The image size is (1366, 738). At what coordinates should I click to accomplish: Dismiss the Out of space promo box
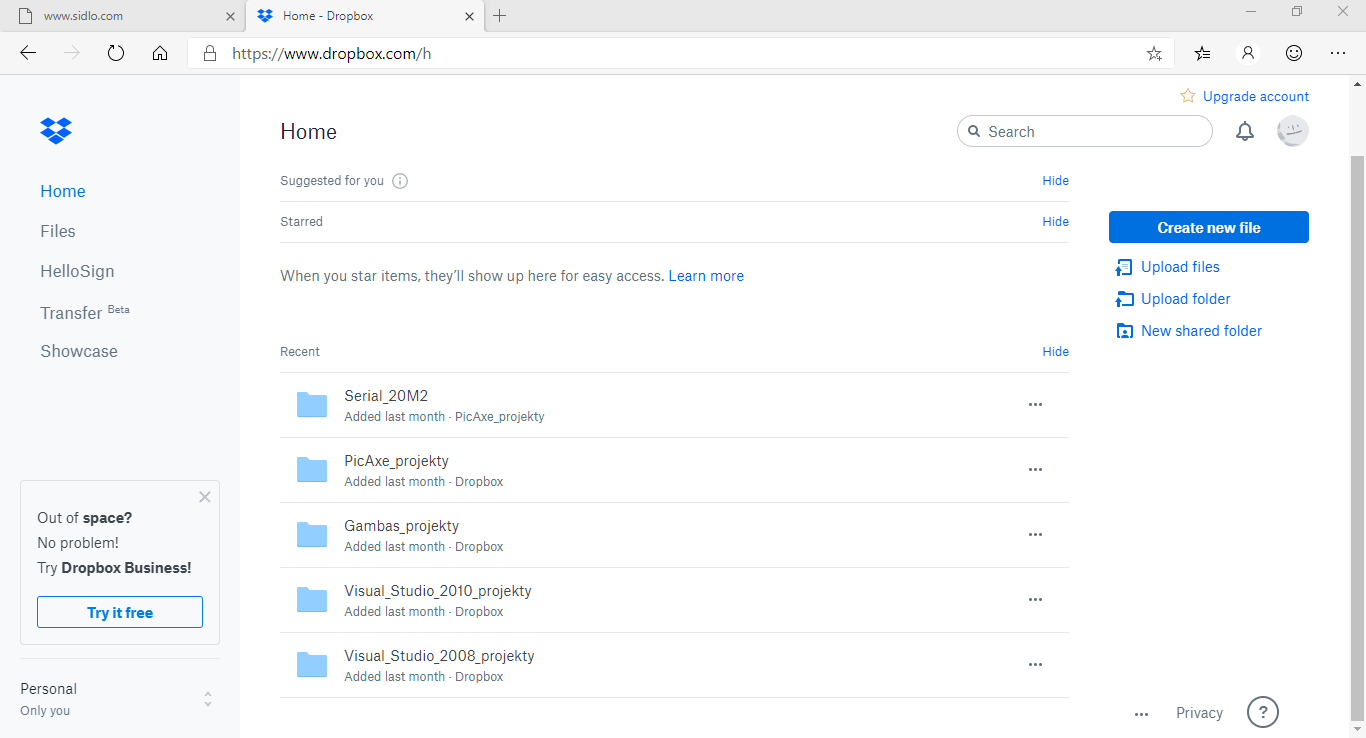click(205, 497)
